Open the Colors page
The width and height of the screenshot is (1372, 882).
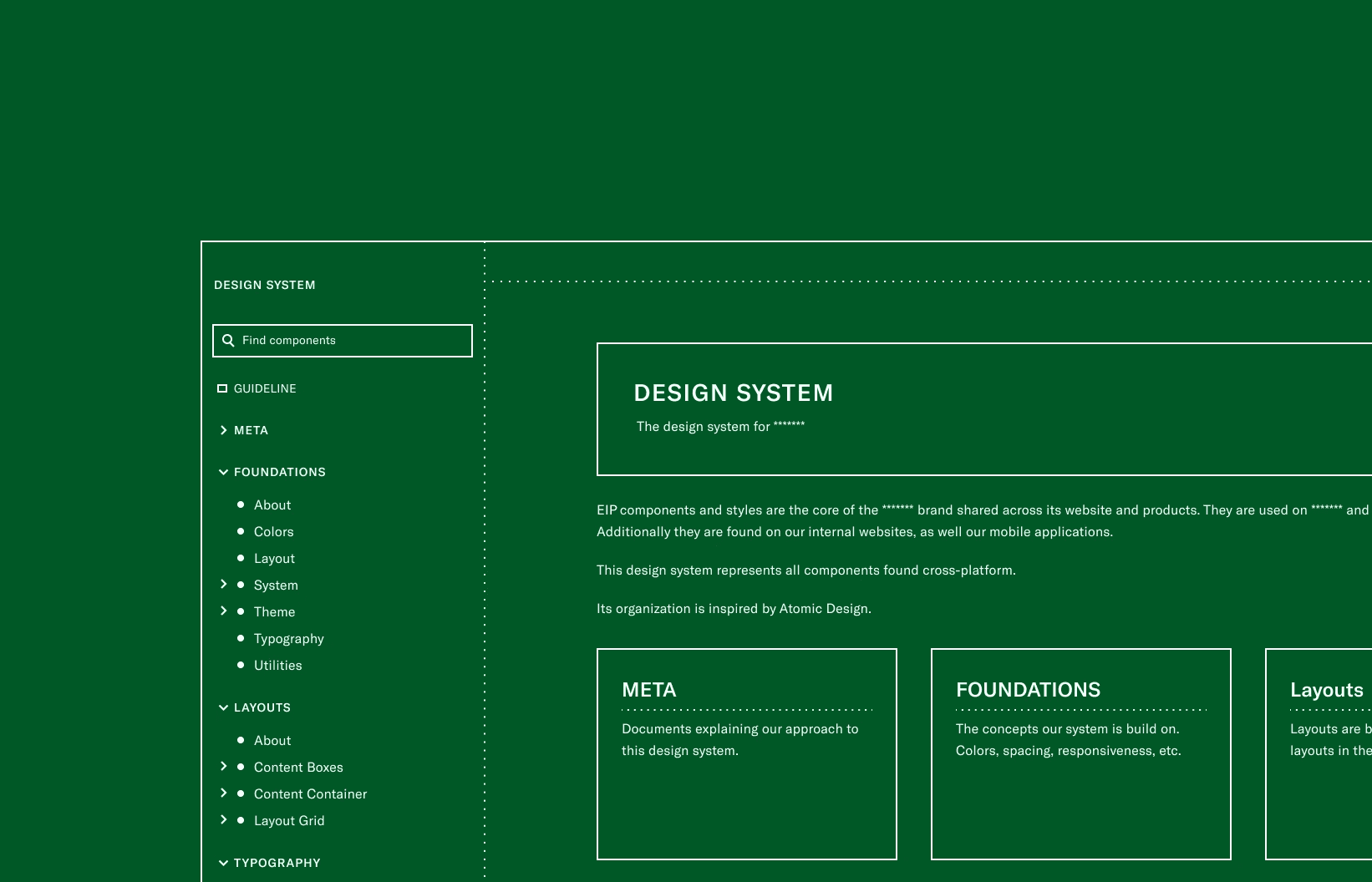(273, 532)
